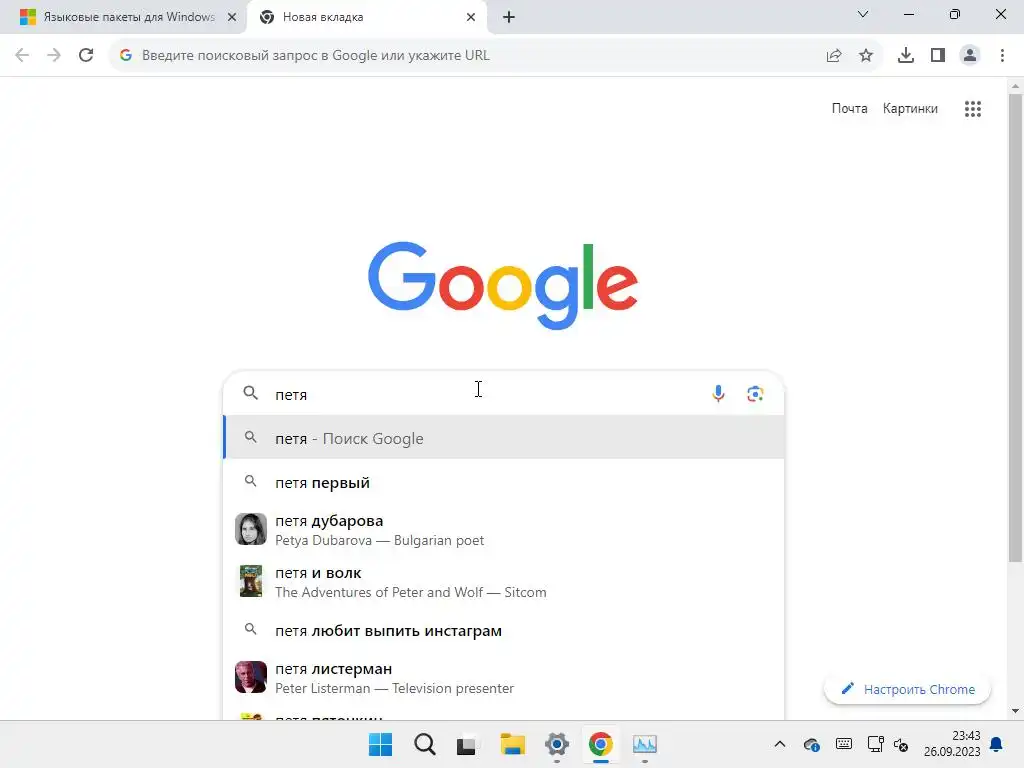The width and height of the screenshot is (1024, 768).
Task: Open the touch keyboard tray icon
Action: tap(844, 744)
